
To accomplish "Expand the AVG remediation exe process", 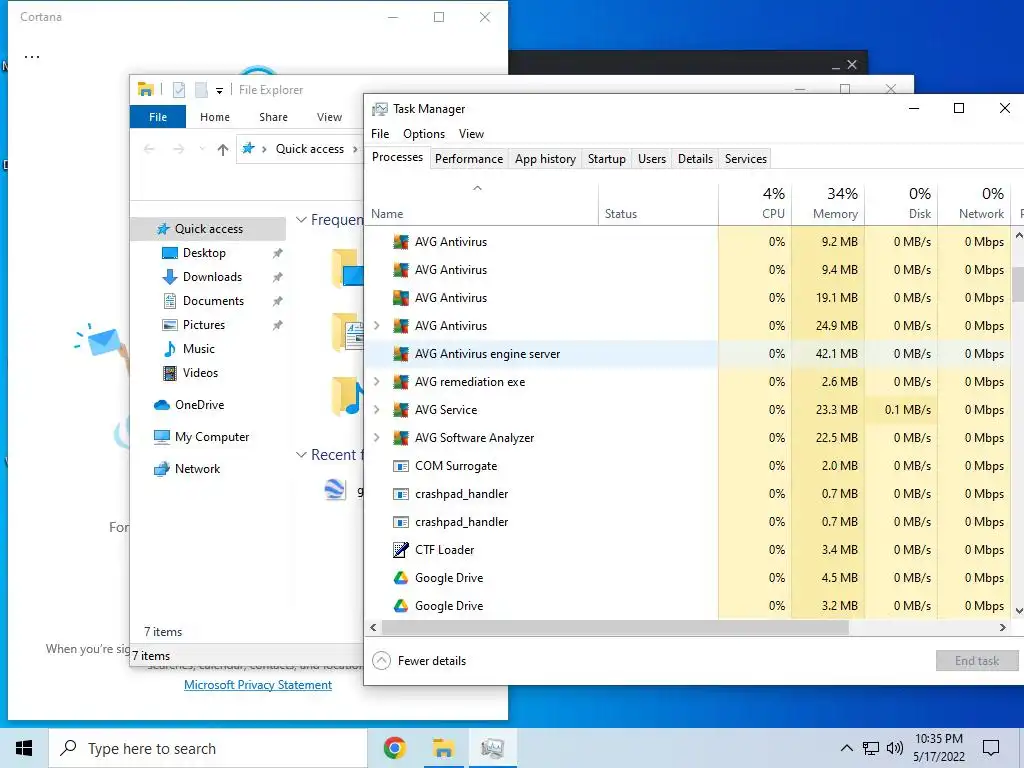I will click(377, 382).
